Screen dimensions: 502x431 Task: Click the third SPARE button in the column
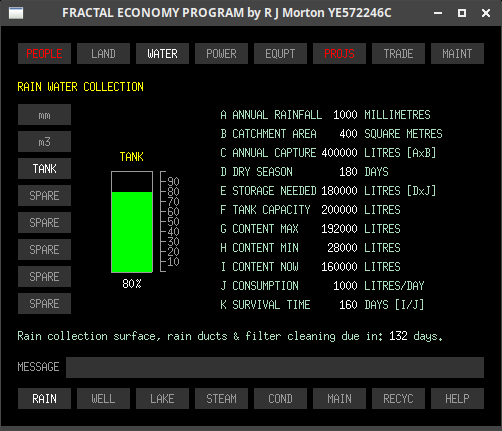click(x=44, y=250)
